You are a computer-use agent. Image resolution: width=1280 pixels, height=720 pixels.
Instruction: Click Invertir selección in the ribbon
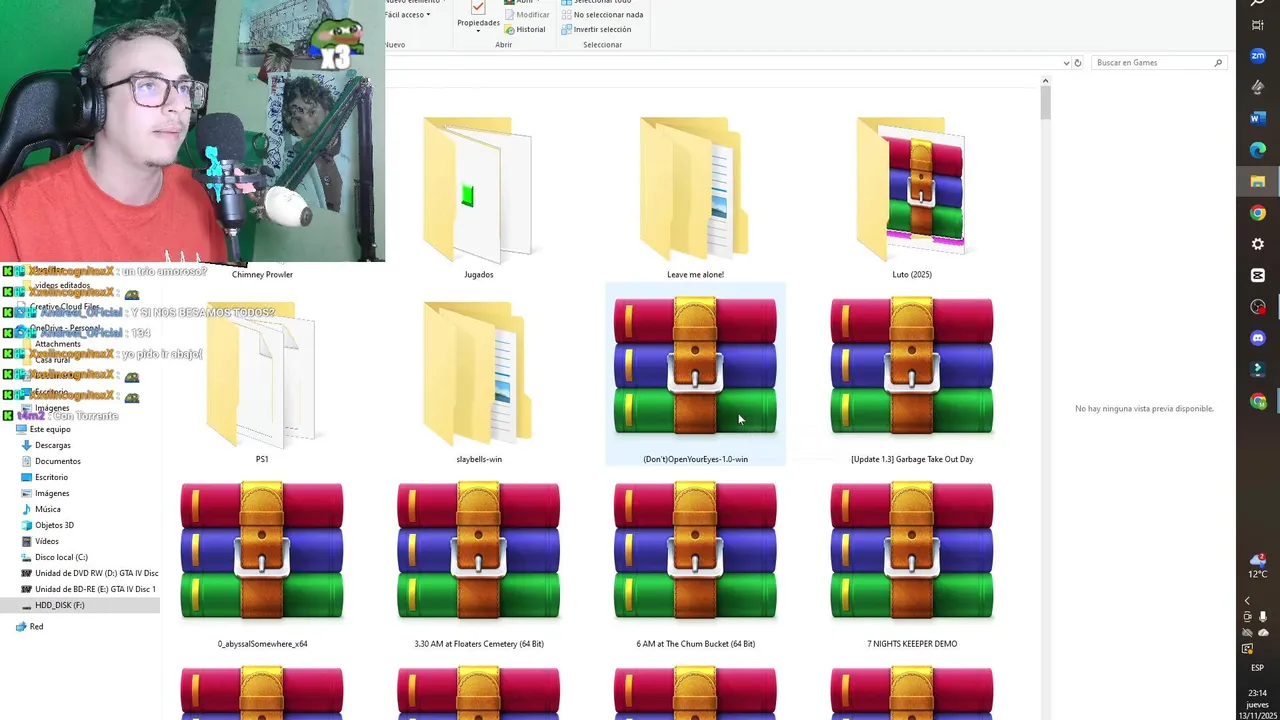click(x=596, y=29)
